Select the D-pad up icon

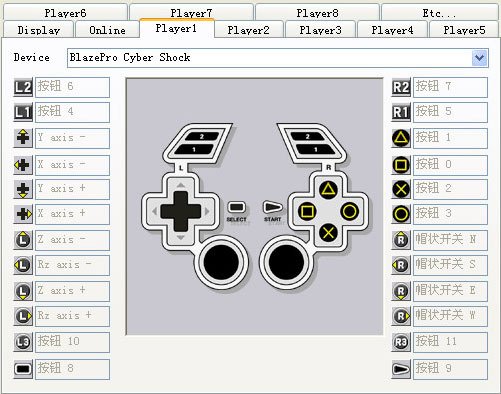pos(23,138)
